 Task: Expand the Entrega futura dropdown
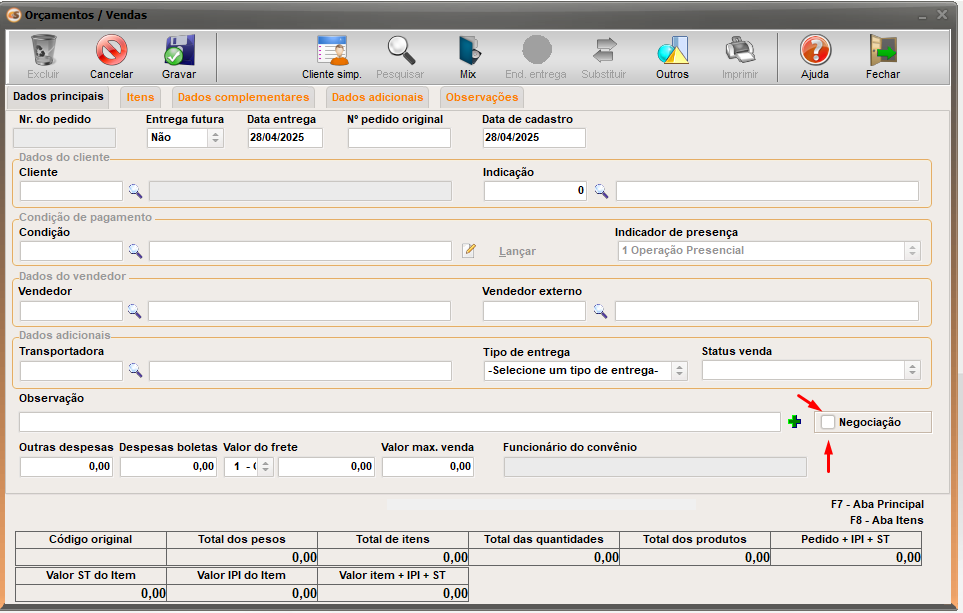[x=215, y=138]
